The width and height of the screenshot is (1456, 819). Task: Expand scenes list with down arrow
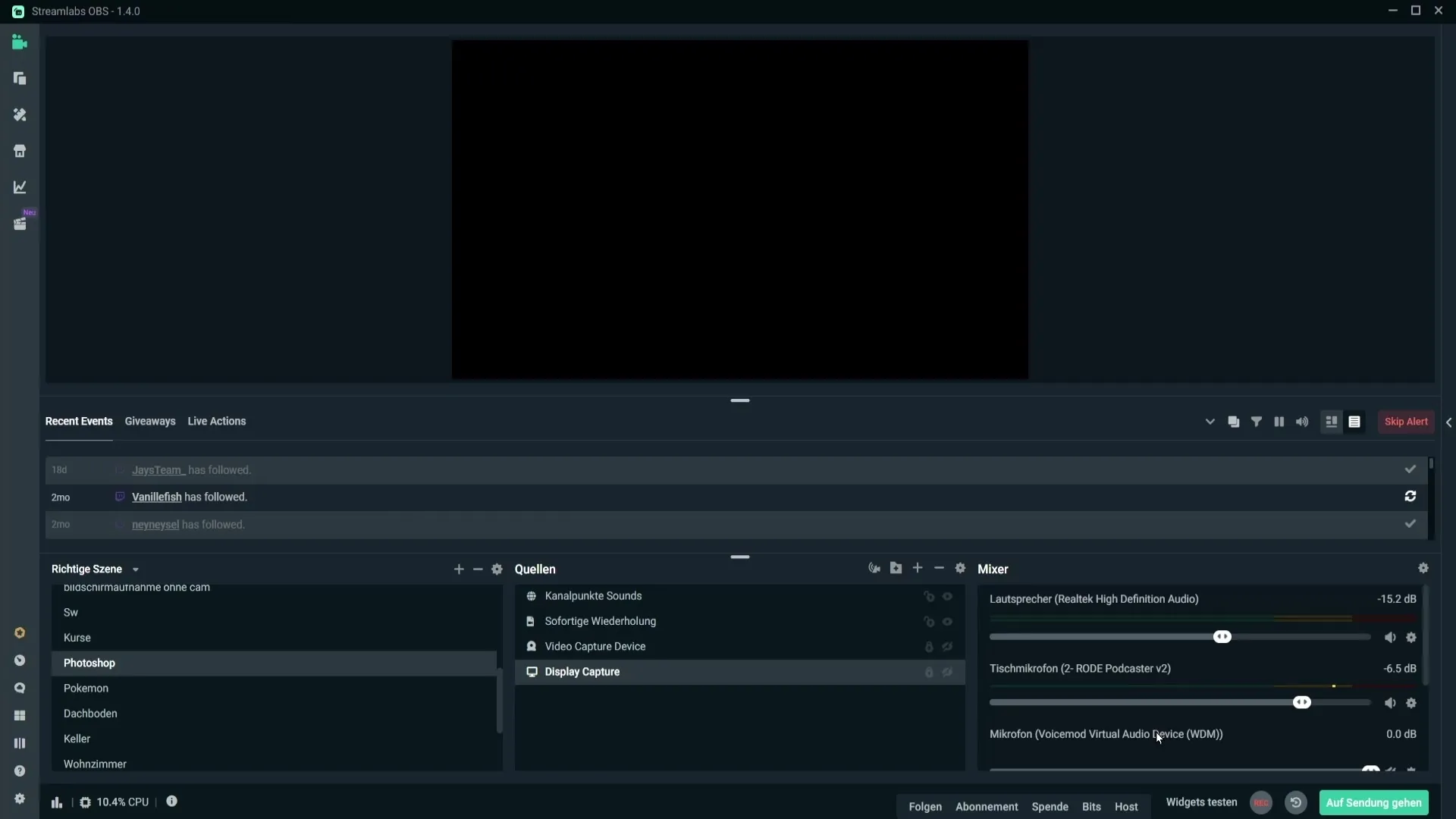[134, 569]
